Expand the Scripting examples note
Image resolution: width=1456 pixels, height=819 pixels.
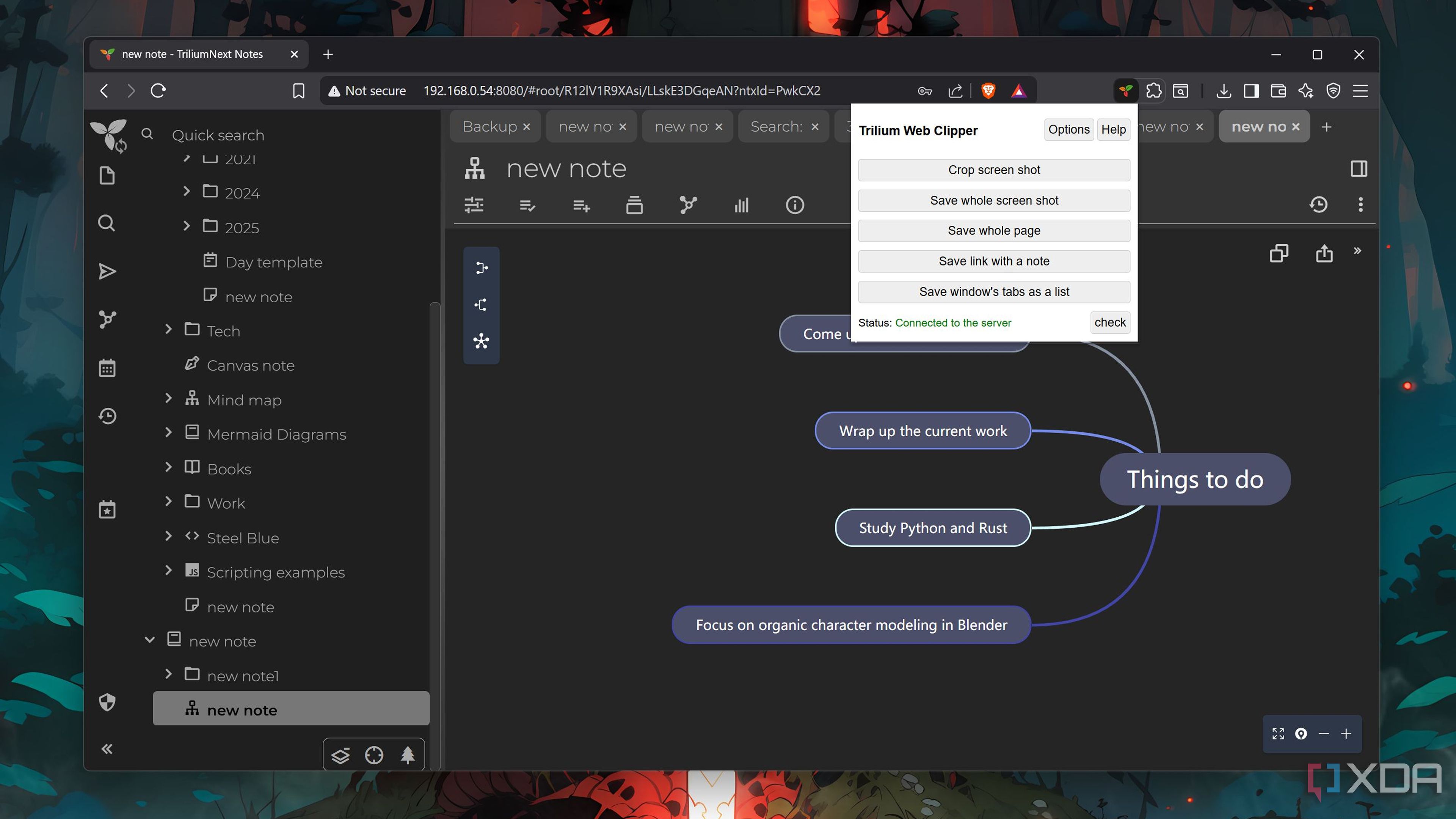[x=168, y=571]
